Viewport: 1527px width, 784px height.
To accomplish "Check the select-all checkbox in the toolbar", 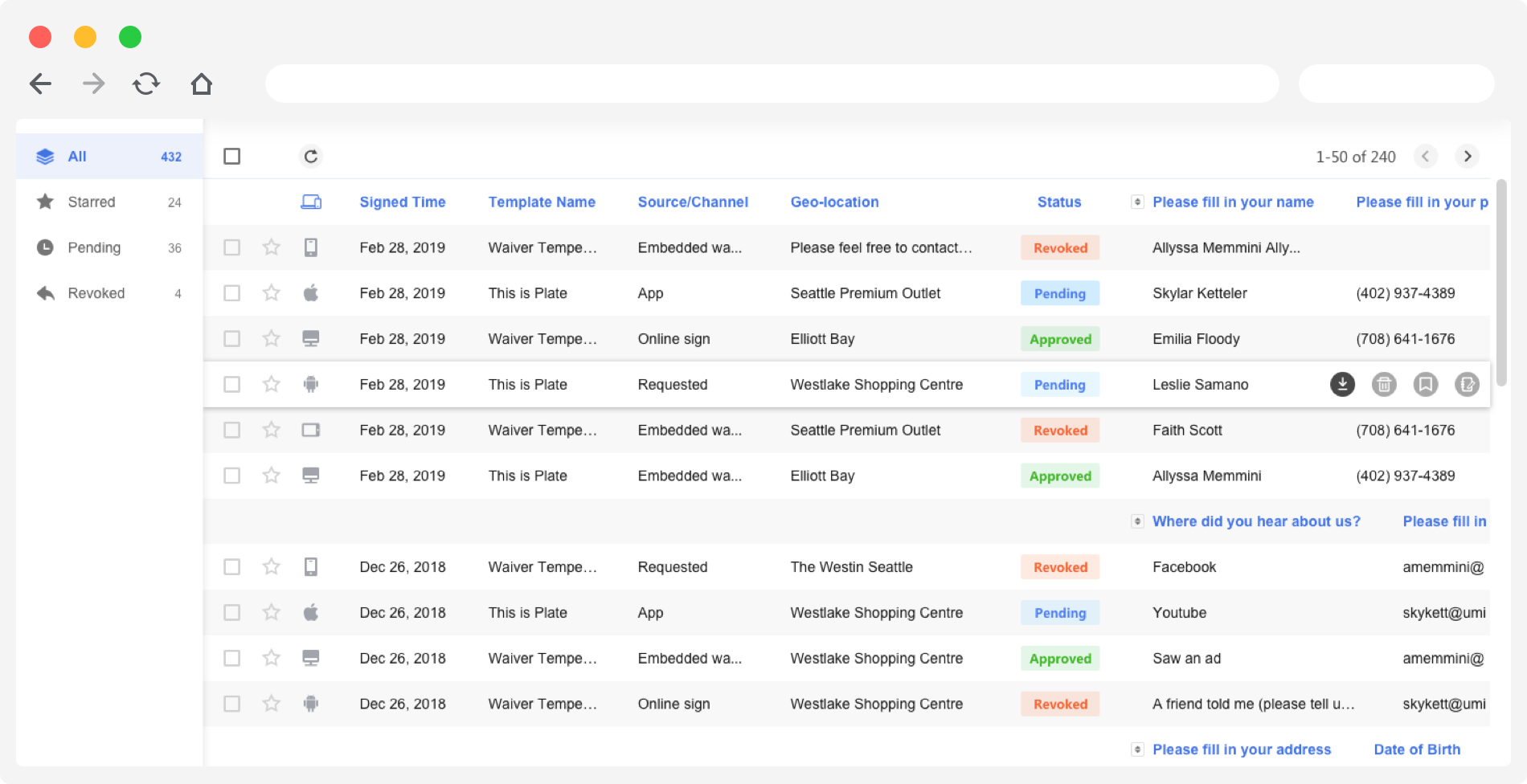I will pyautogui.click(x=232, y=156).
